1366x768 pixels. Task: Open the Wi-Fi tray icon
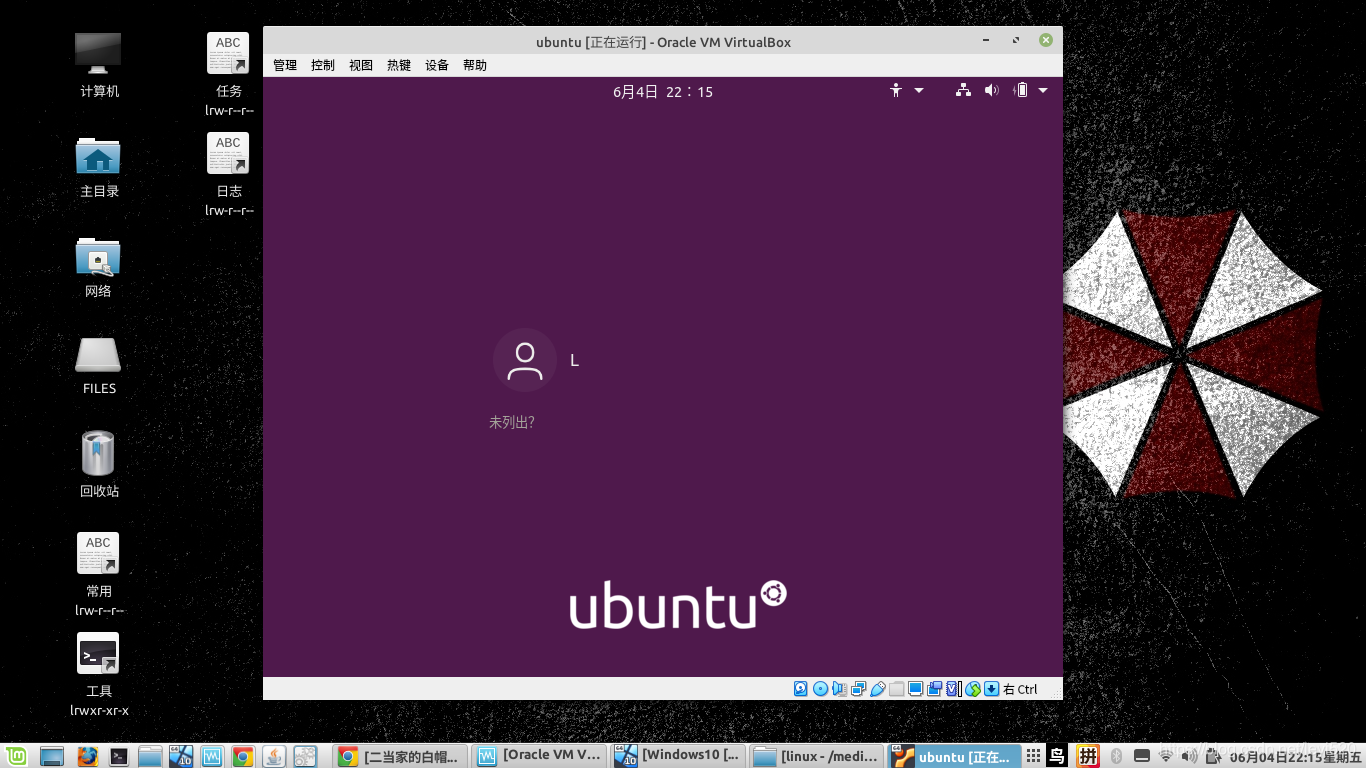point(1165,756)
